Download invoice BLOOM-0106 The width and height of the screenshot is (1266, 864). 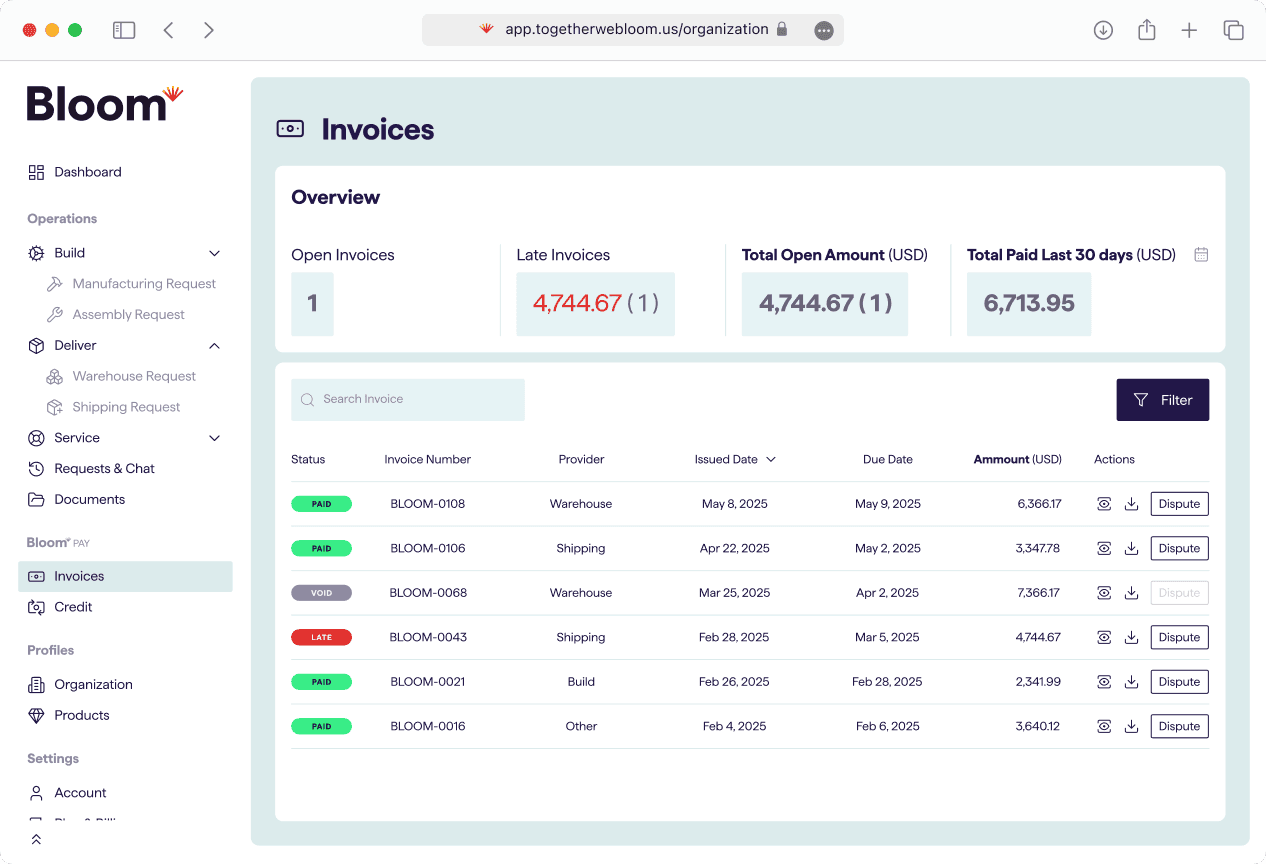[1132, 548]
